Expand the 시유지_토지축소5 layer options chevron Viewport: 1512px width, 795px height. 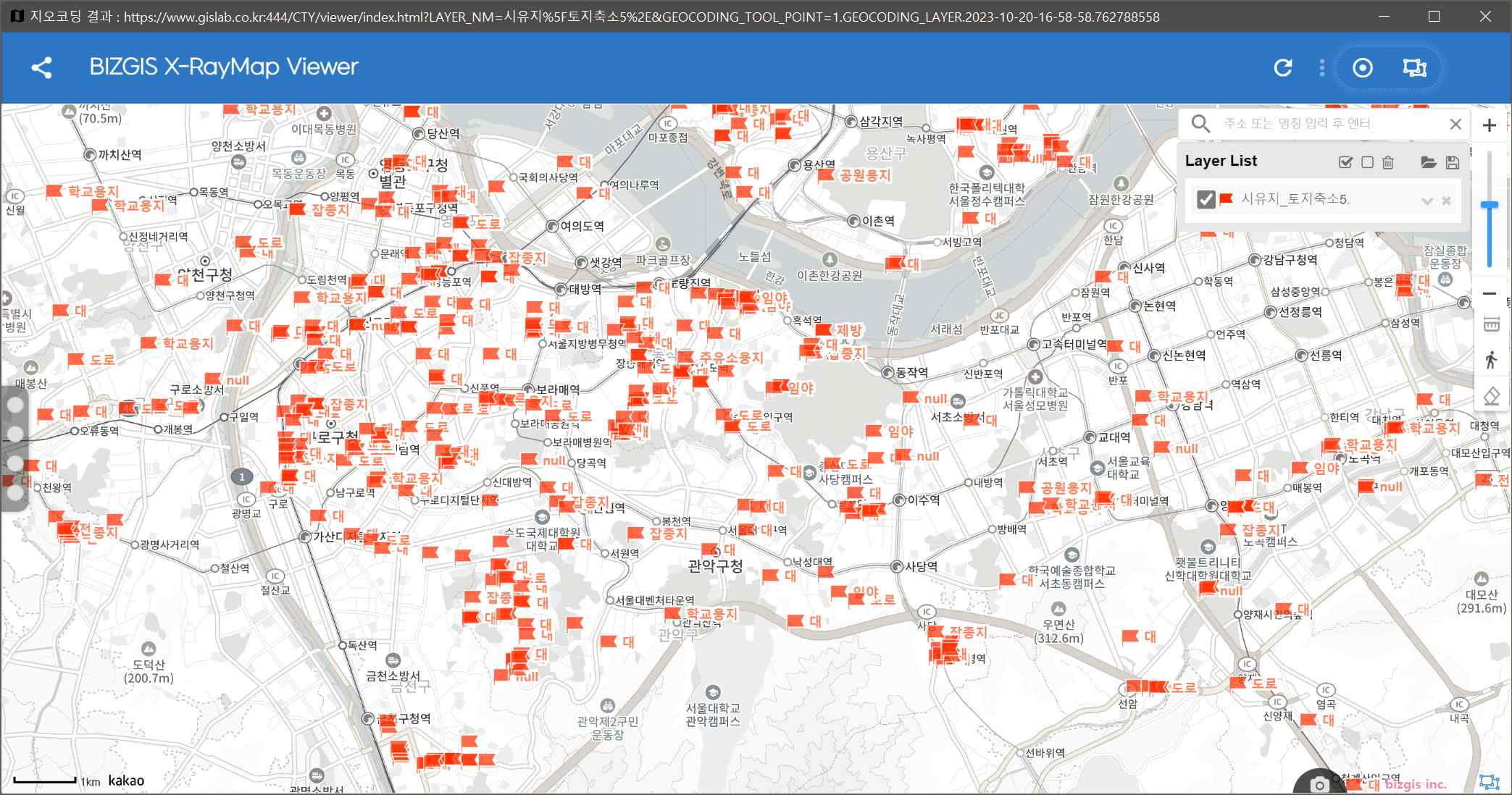pos(1427,201)
